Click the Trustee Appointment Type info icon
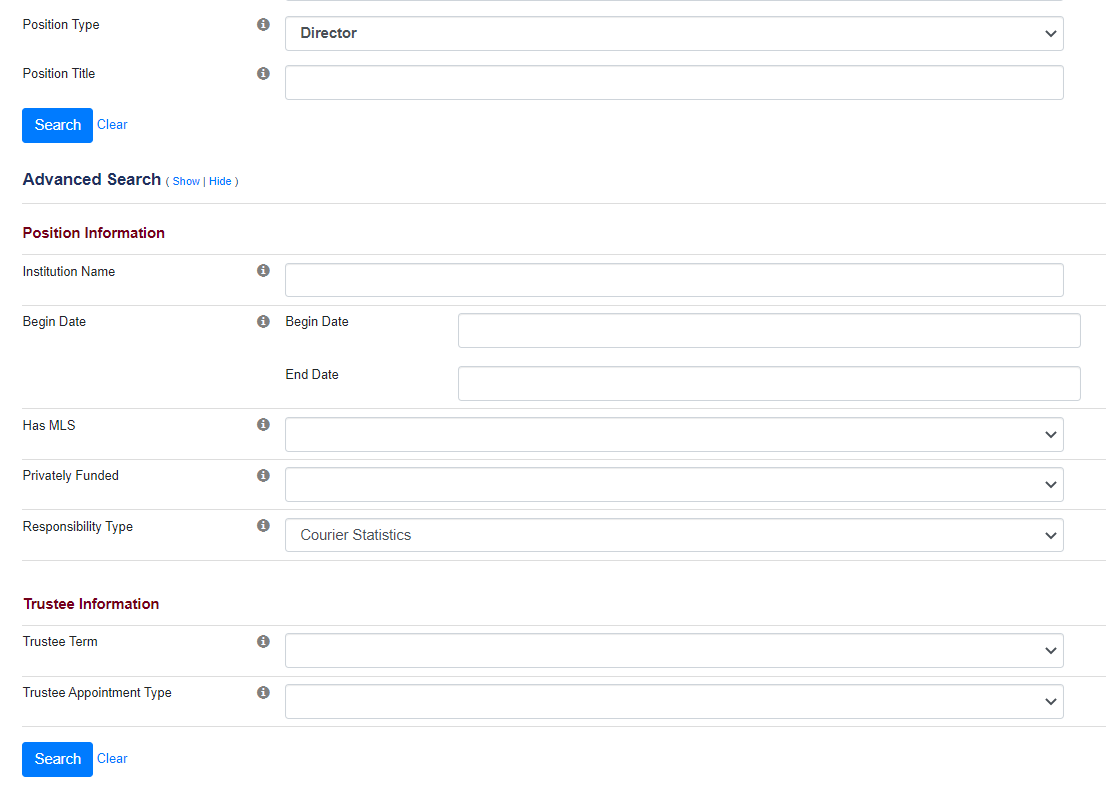 (x=263, y=691)
